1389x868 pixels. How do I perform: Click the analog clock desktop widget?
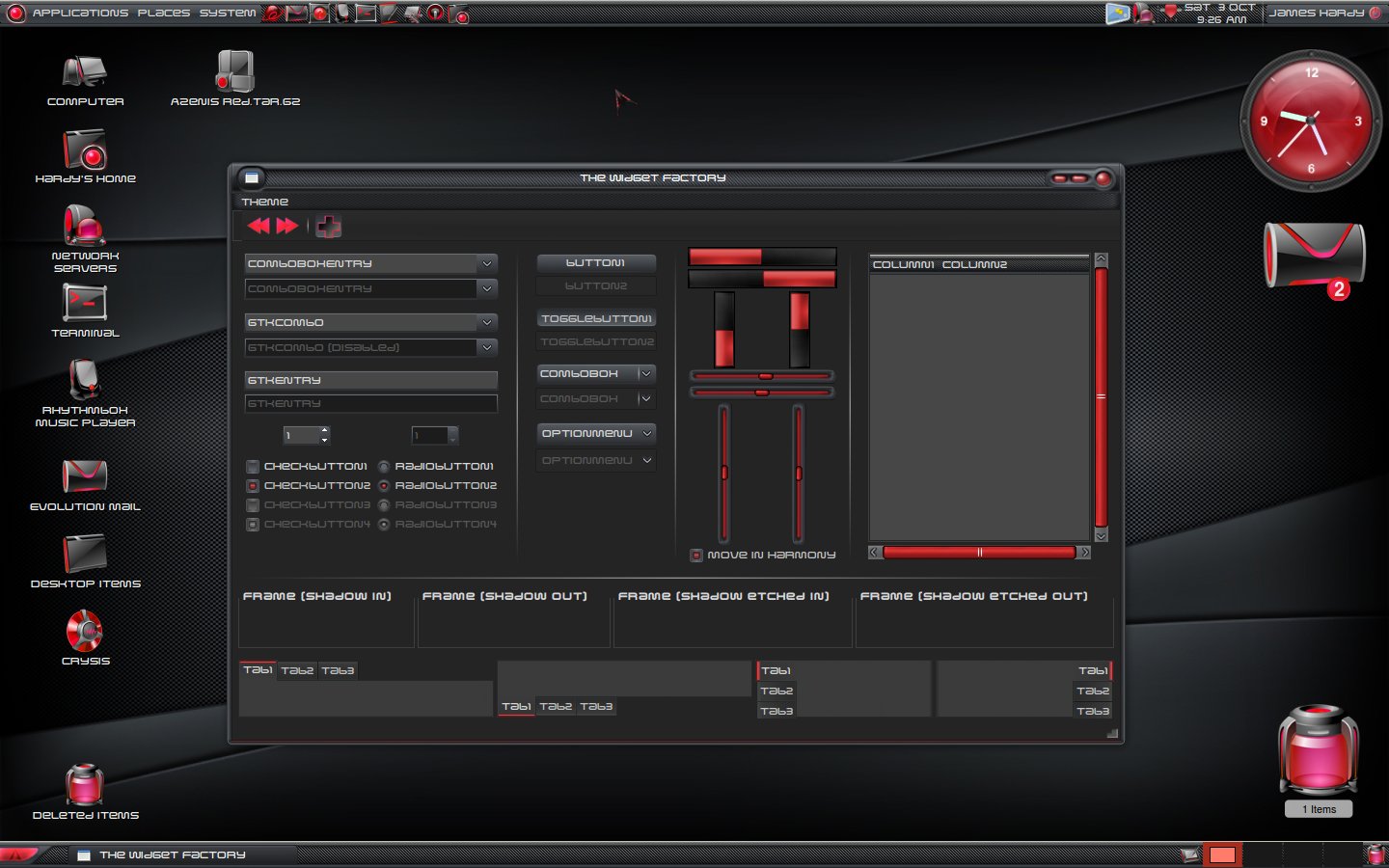tap(1311, 121)
